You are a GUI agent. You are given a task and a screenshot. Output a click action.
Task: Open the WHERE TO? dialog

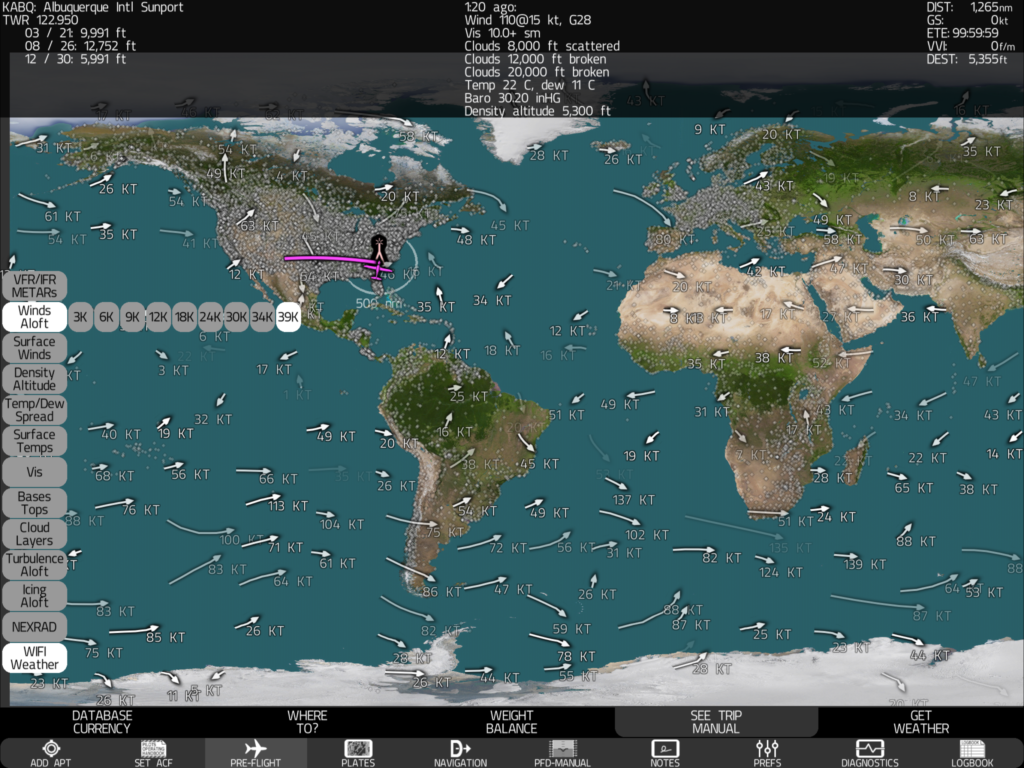click(x=307, y=721)
